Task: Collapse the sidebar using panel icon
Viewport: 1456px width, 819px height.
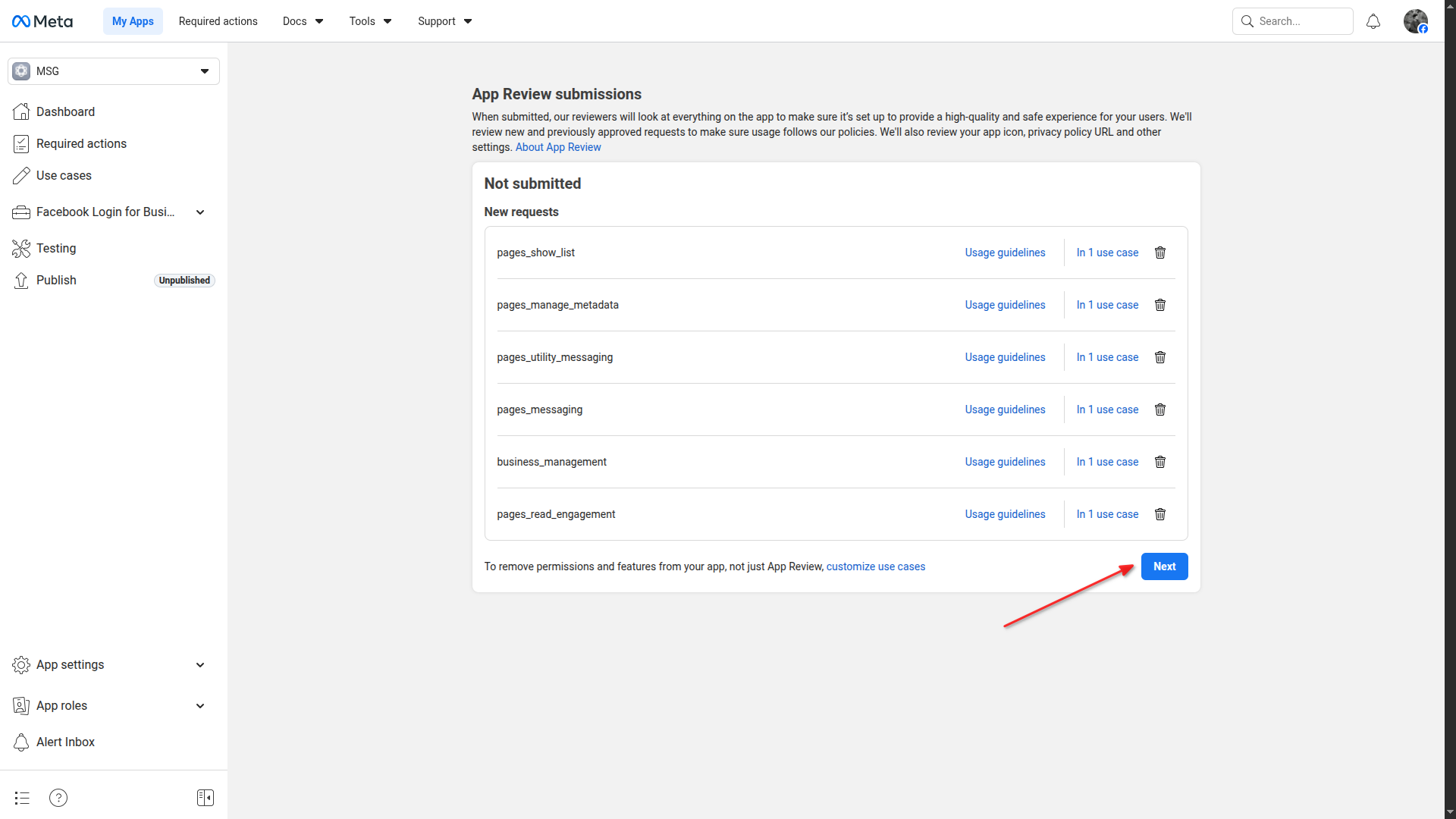Action: (x=205, y=798)
